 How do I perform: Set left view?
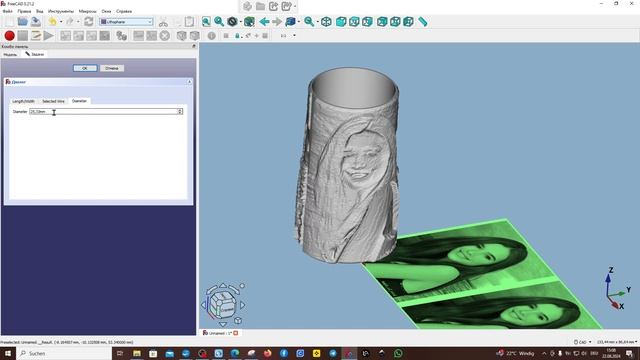point(408,22)
